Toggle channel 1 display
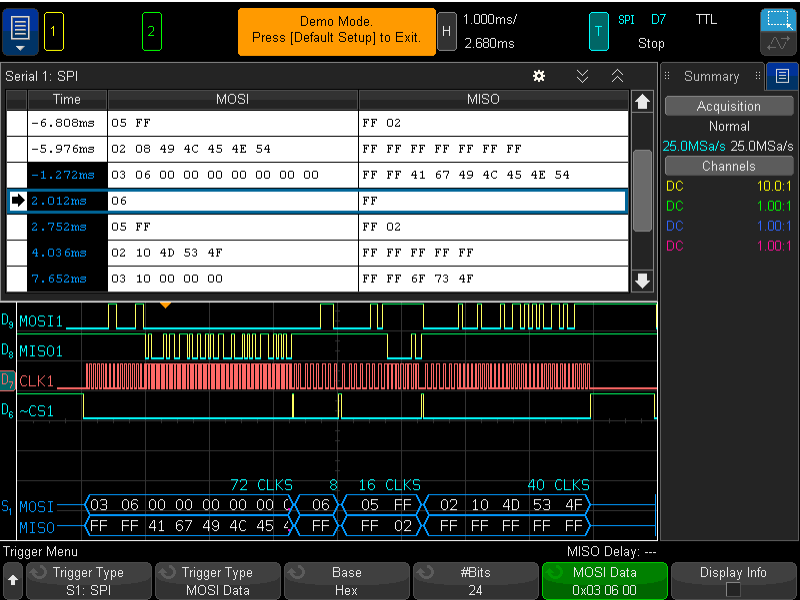This screenshot has width=800, height=600. click(53, 31)
